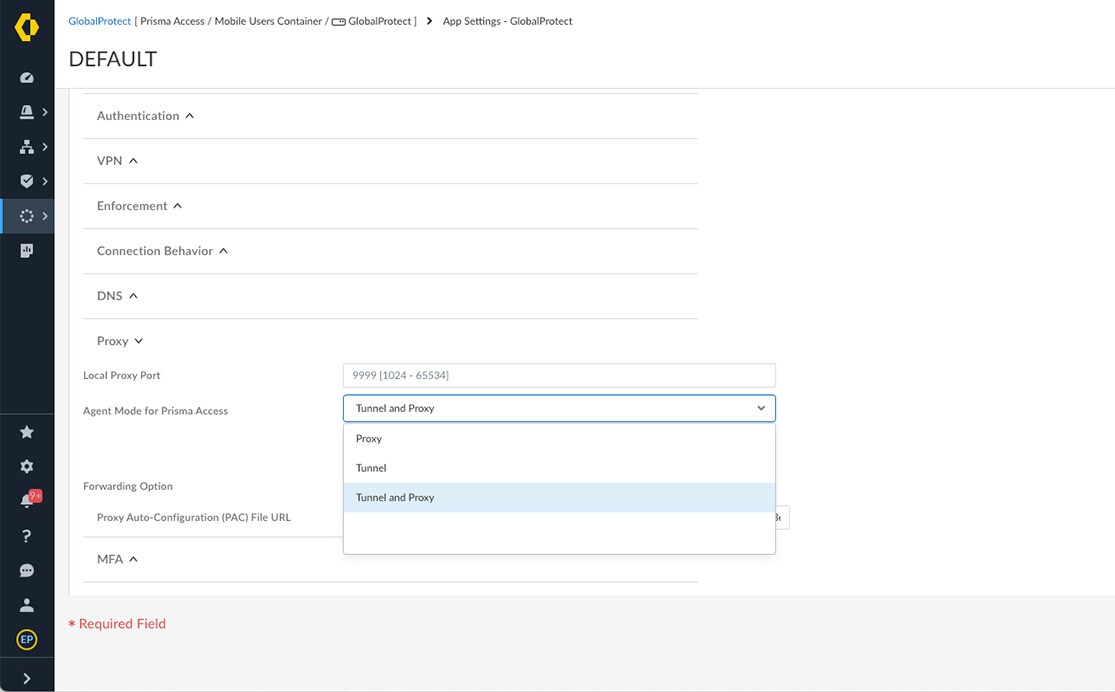This screenshot has height=692, width=1115.
Task: Open the GlobalProtect breadcrumb link
Action: 99,20
